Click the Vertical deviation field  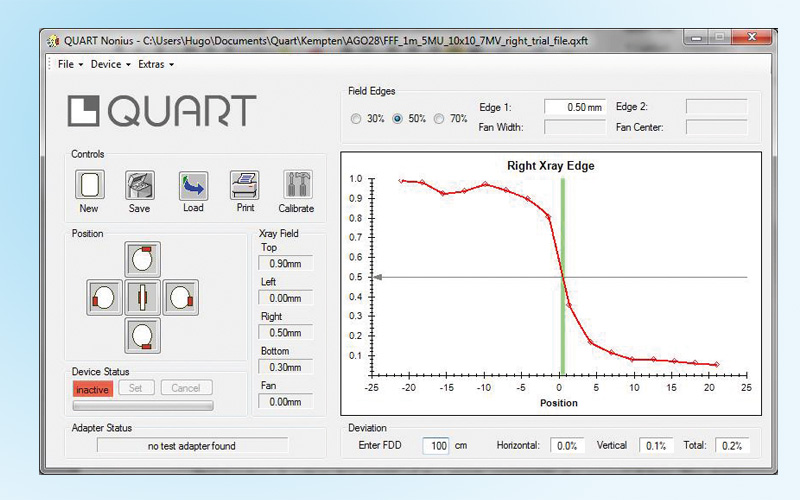point(656,445)
